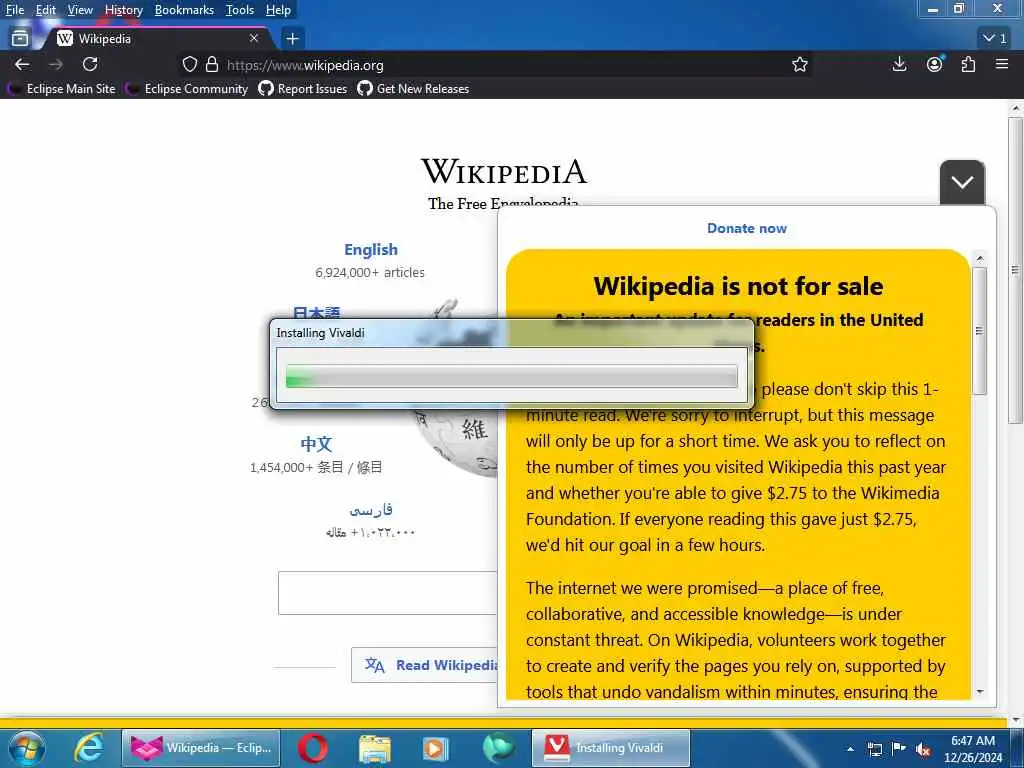Open the clock showing 6:47 AM
Image resolution: width=1024 pixels, height=768 pixels.
(972, 748)
